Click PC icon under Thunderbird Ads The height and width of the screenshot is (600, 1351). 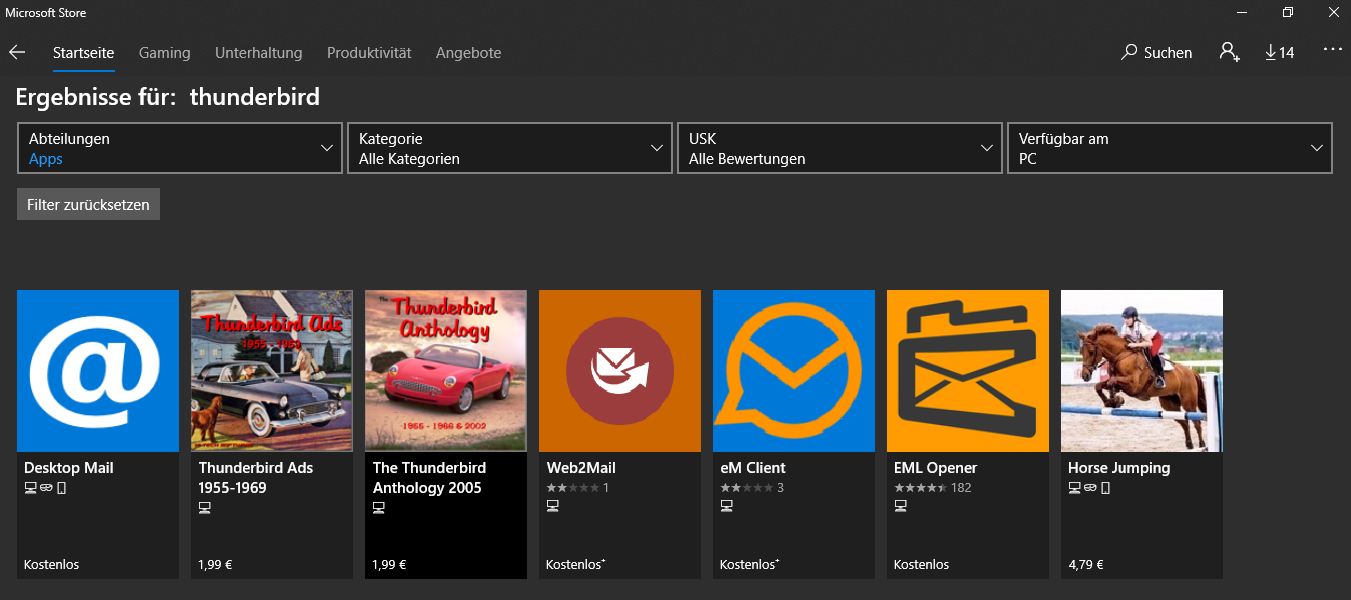point(205,508)
